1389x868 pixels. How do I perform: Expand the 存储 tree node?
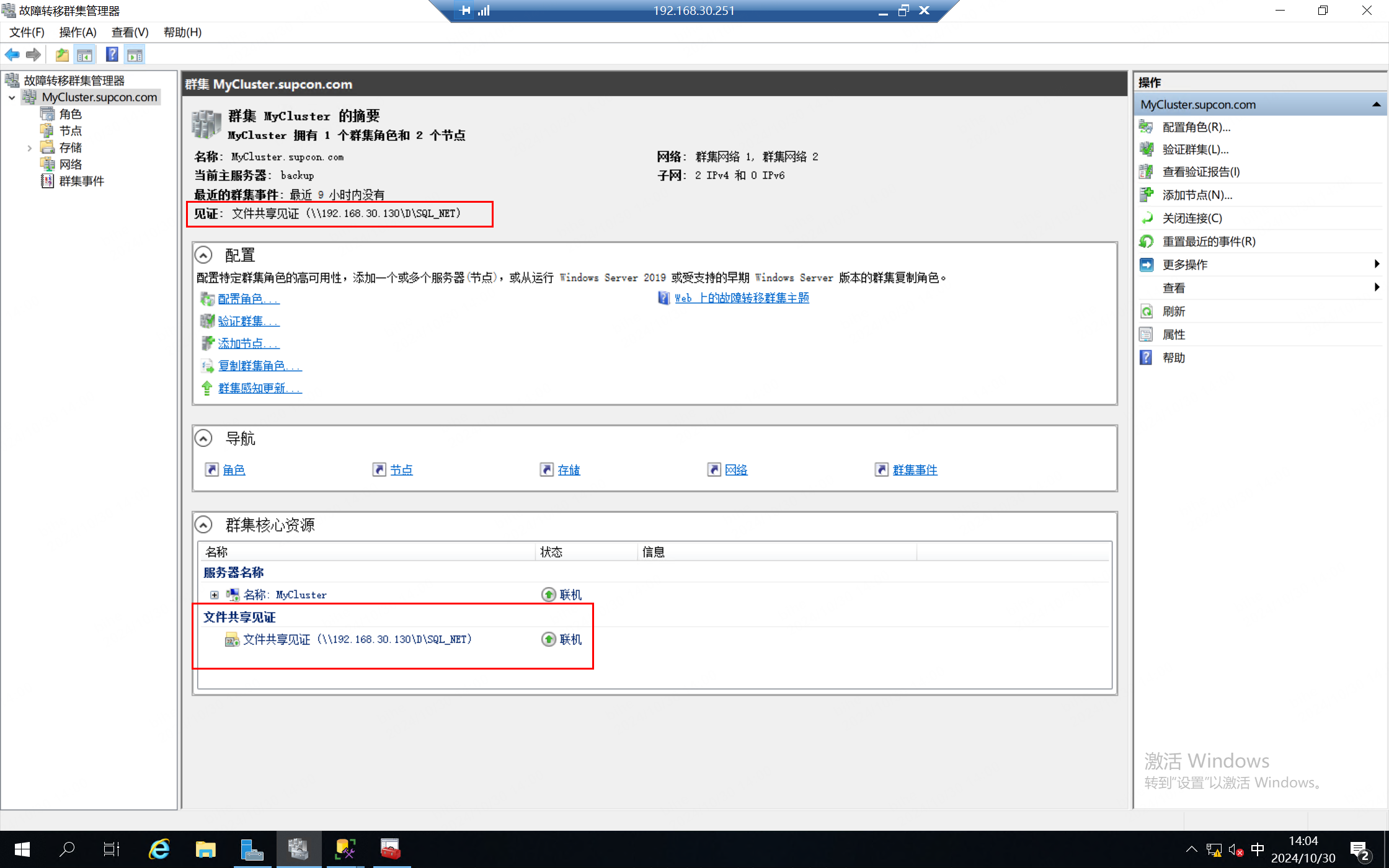[x=29, y=148]
